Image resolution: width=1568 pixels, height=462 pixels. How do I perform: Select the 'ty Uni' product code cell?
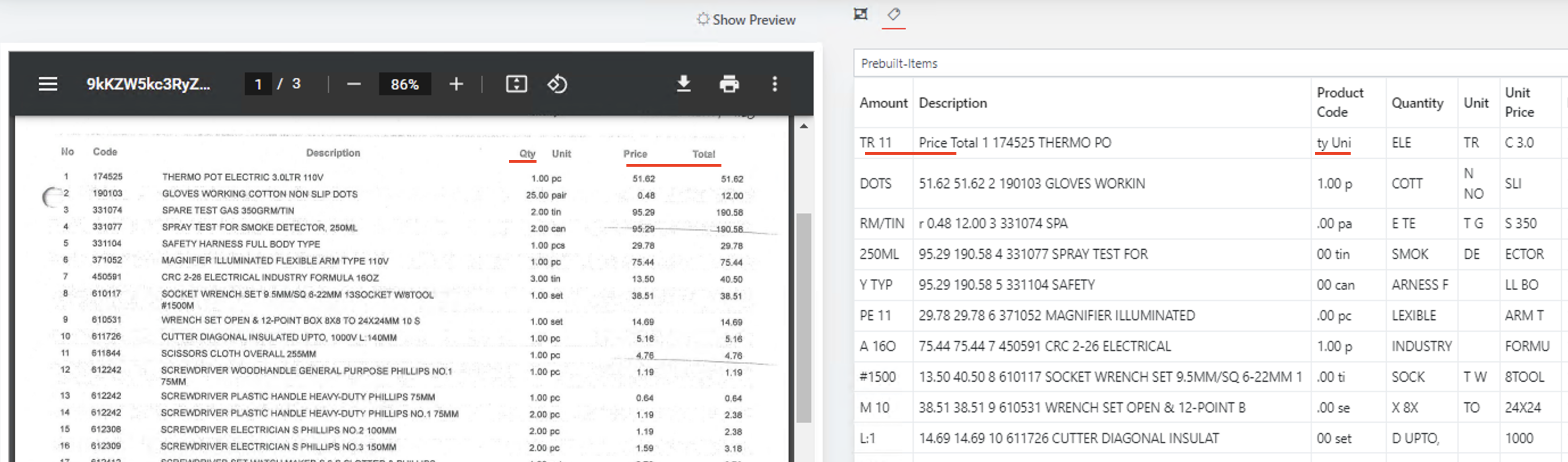tap(1348, 142)
